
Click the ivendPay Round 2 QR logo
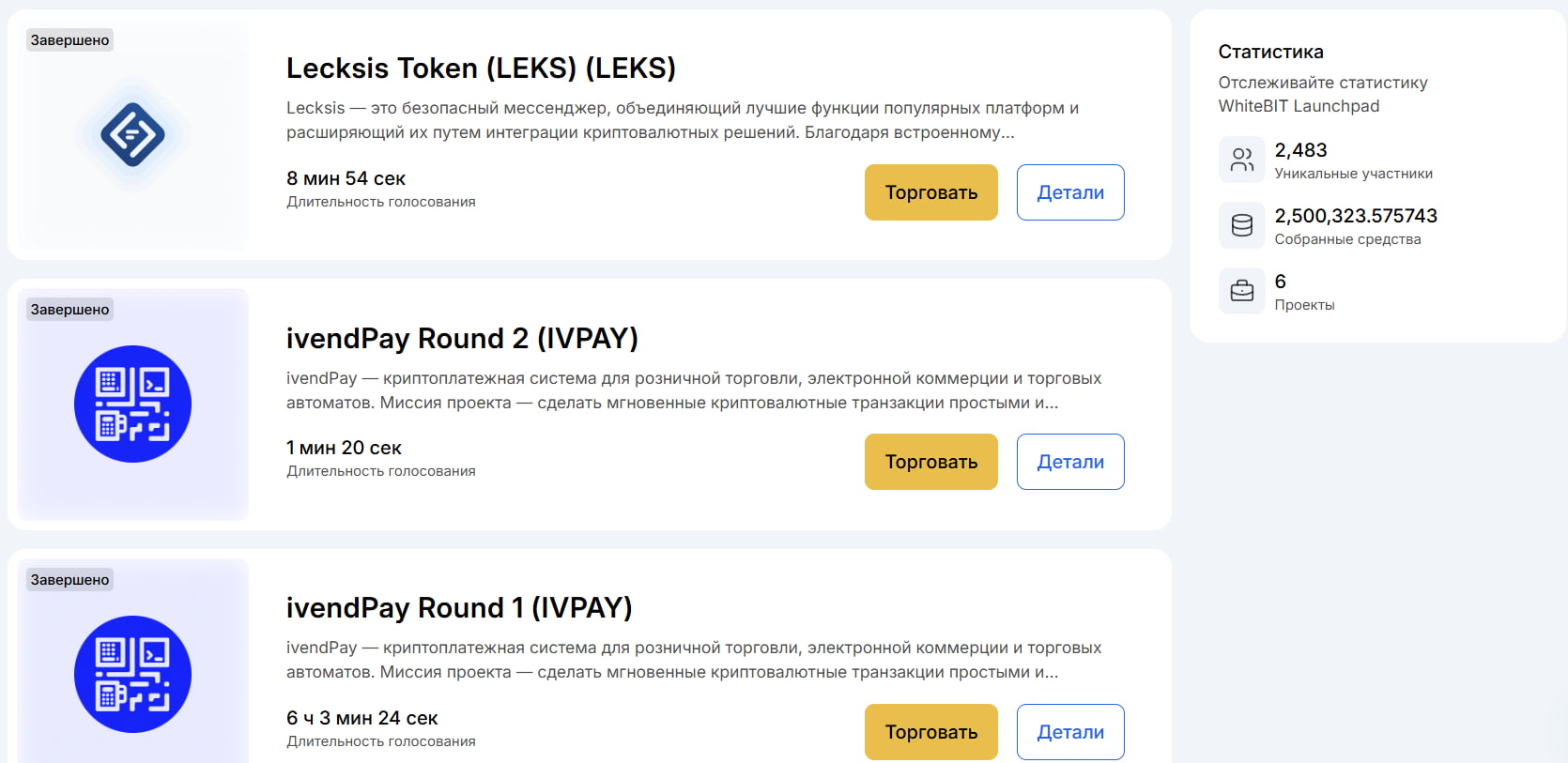pos(132,404)
